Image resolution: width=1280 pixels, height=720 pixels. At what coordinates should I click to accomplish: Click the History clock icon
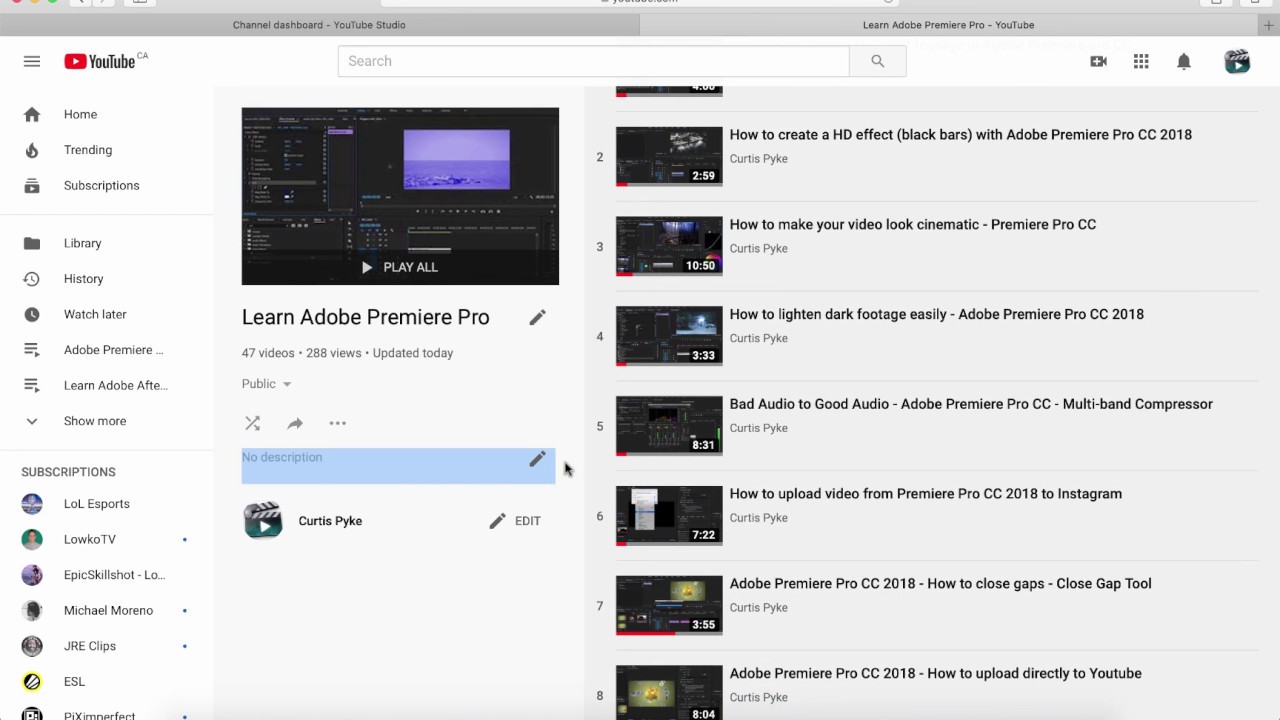pyautogui.click(x=32, y=279)
